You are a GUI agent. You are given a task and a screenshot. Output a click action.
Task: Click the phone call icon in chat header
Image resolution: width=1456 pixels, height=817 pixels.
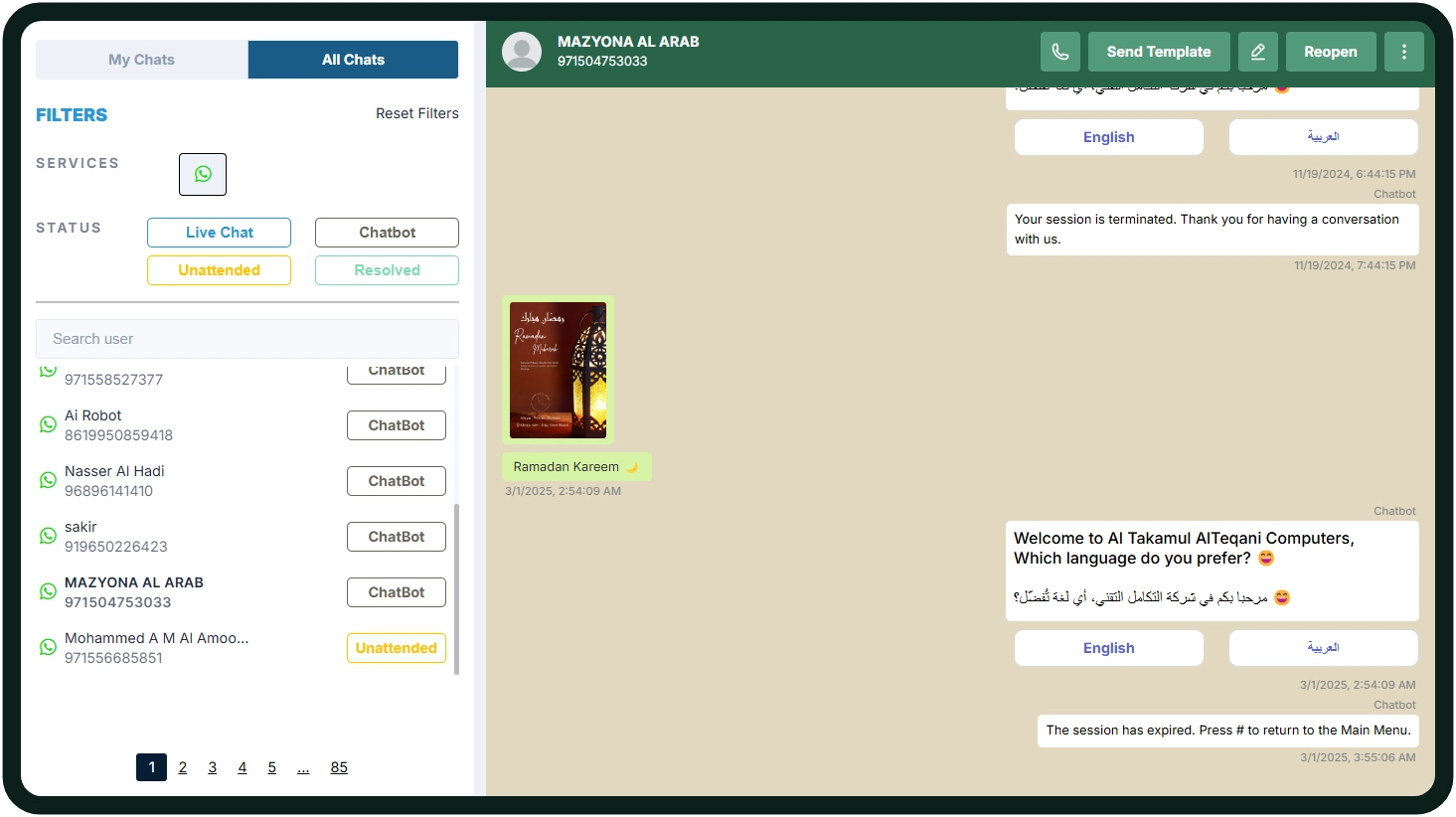point(1059,52)
